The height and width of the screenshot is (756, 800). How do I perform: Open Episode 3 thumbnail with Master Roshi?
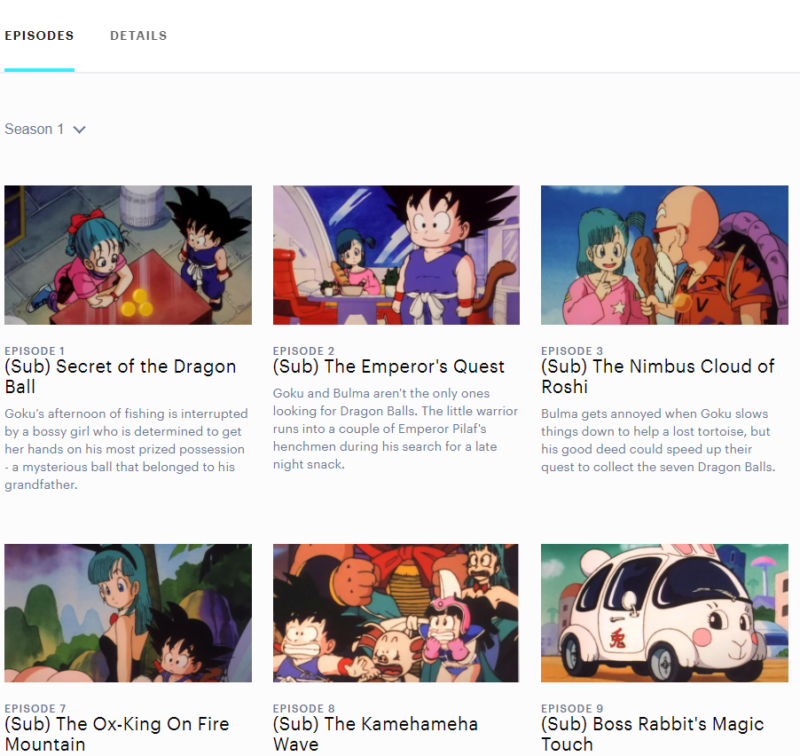tap(665, 255)
